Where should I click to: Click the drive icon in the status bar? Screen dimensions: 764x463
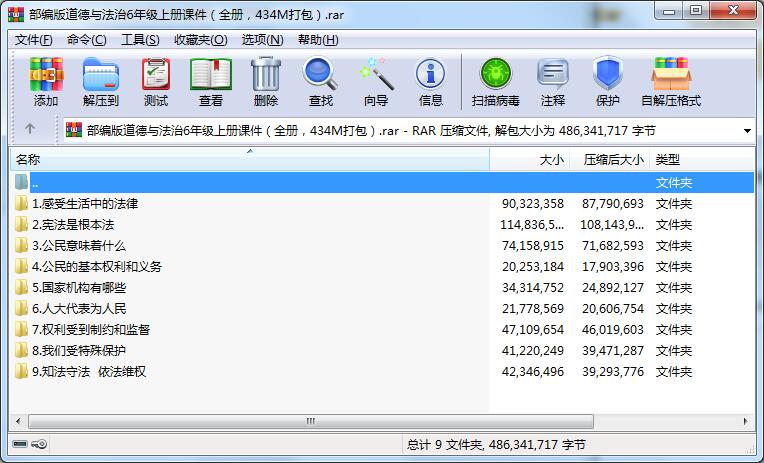[20, 444]
